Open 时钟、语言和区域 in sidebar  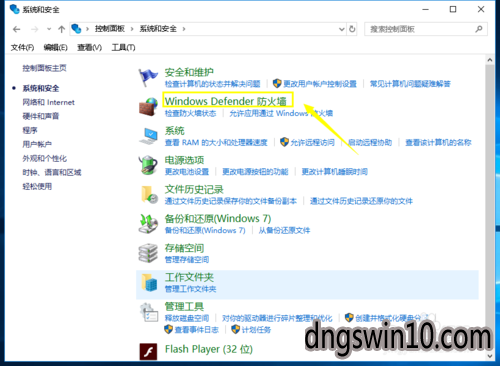click(x=52, y=172)
